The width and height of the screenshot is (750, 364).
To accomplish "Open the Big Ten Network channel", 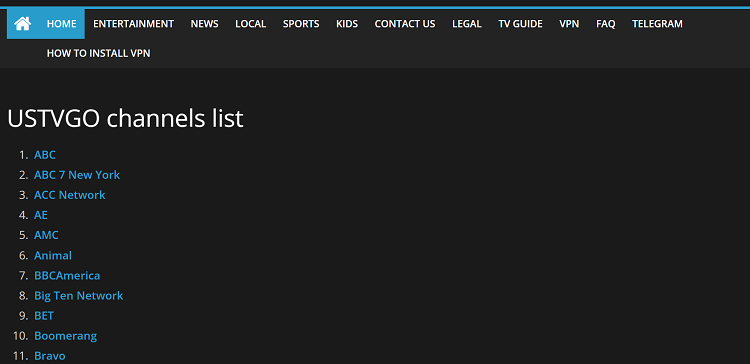I will (x=78, y=296).
